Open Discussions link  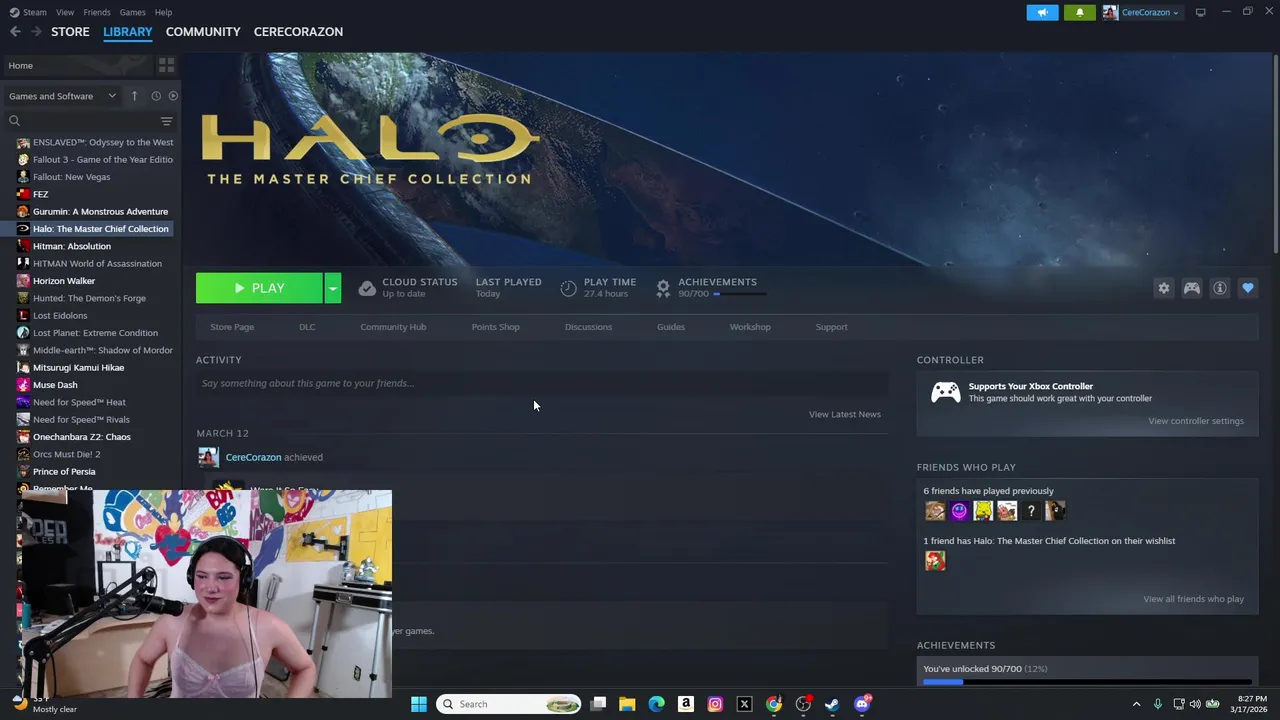click(x=588, y=327)
